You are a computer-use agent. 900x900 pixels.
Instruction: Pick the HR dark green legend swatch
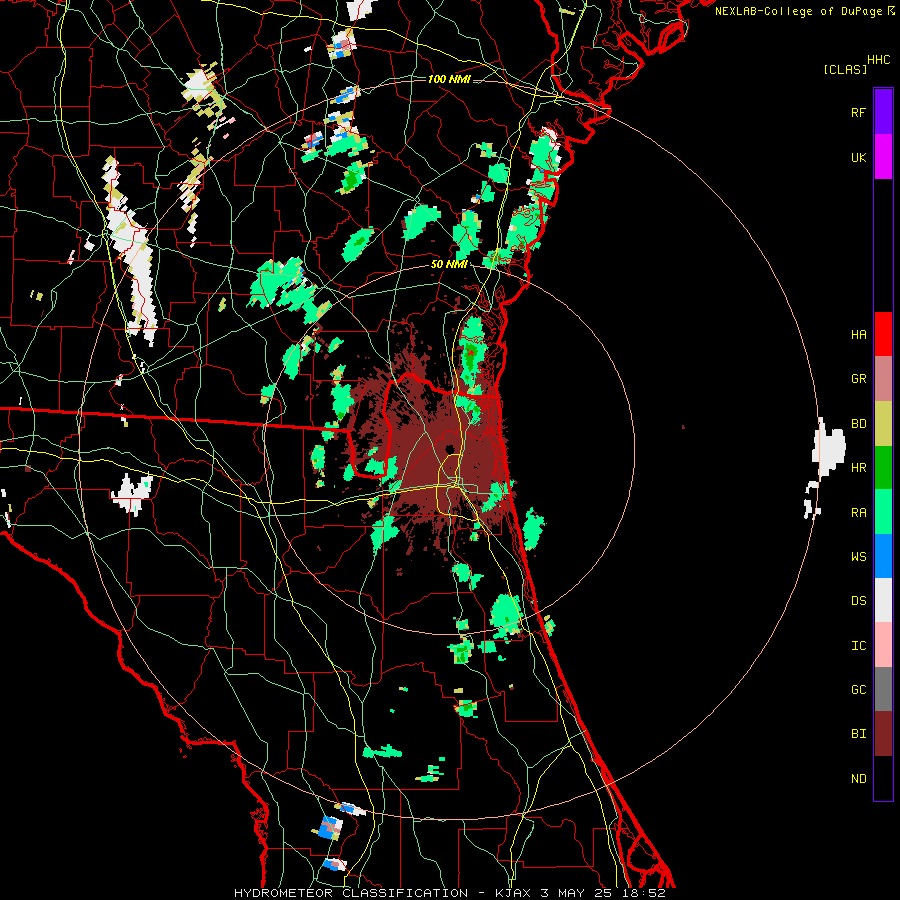tap(883, 468)
